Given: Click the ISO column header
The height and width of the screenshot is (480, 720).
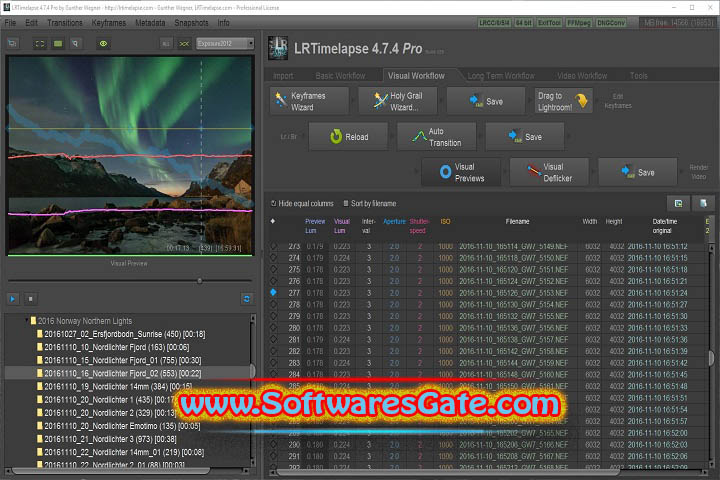Looking at the screenshot, I should tap(445, 221).
